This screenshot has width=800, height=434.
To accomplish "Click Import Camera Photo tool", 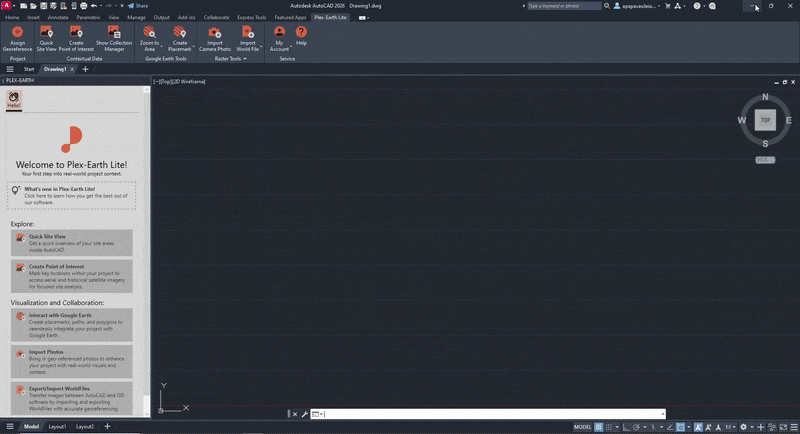I will click(215, 39).
